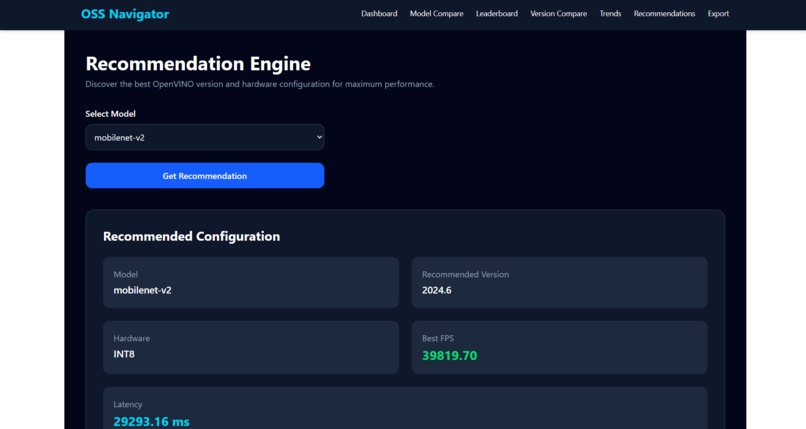Image resolution: width=806 pixels, height=429 pixels.
Task: Click the Recommended Version label
Action: [x=465, y=274]
